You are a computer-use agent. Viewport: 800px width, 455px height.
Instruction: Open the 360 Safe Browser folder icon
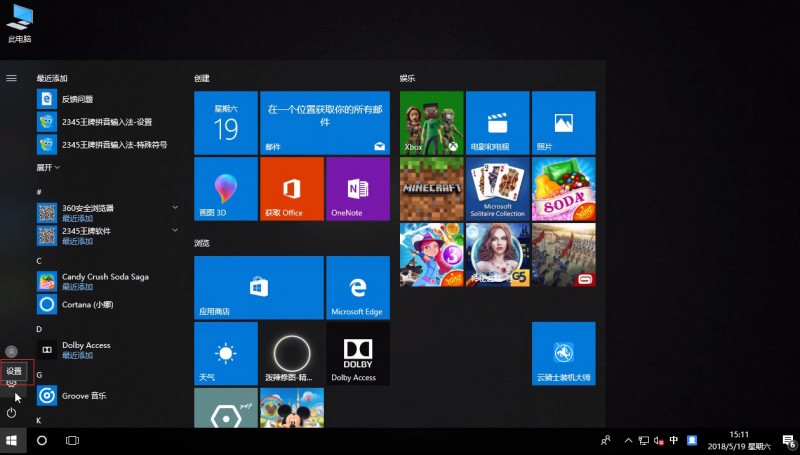tap(47, 213)
